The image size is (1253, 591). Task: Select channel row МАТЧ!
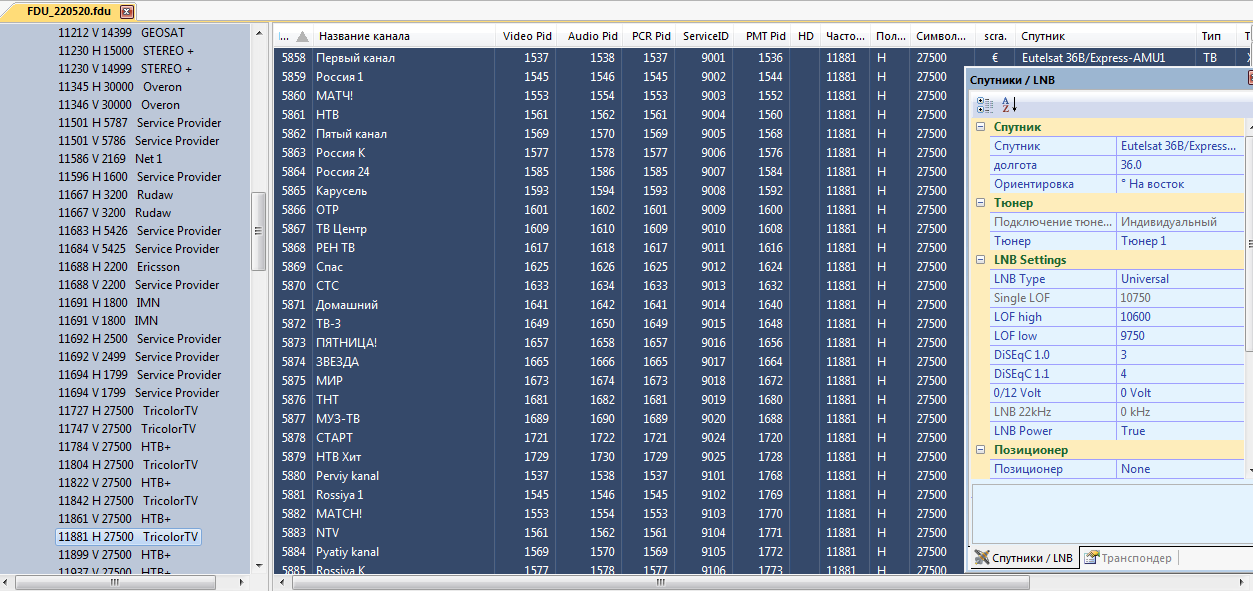[622, 96]
